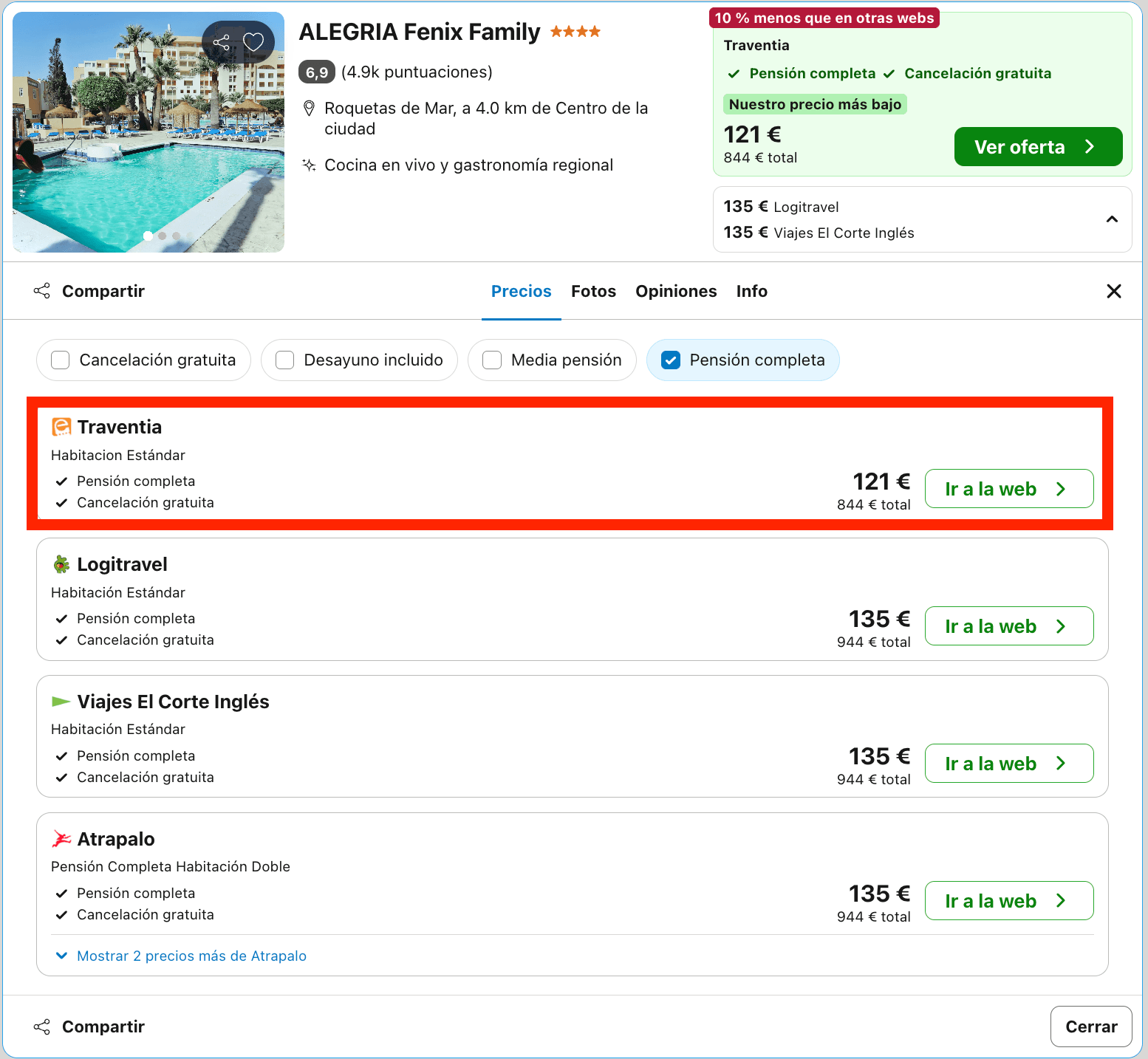Click the 135 € Logitravel price row
Viewport: 1148px width, 1059px height.
781,207
